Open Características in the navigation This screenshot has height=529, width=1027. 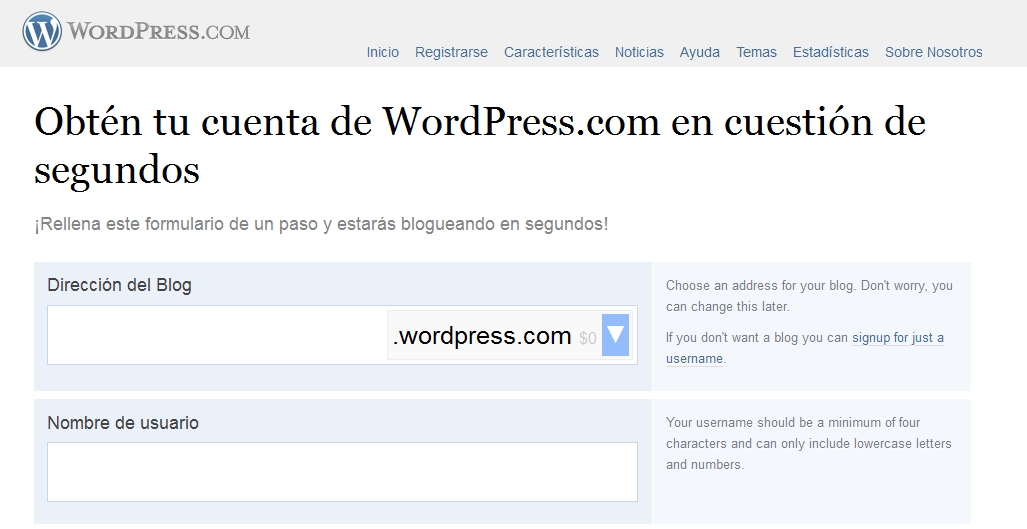point(551,52)
